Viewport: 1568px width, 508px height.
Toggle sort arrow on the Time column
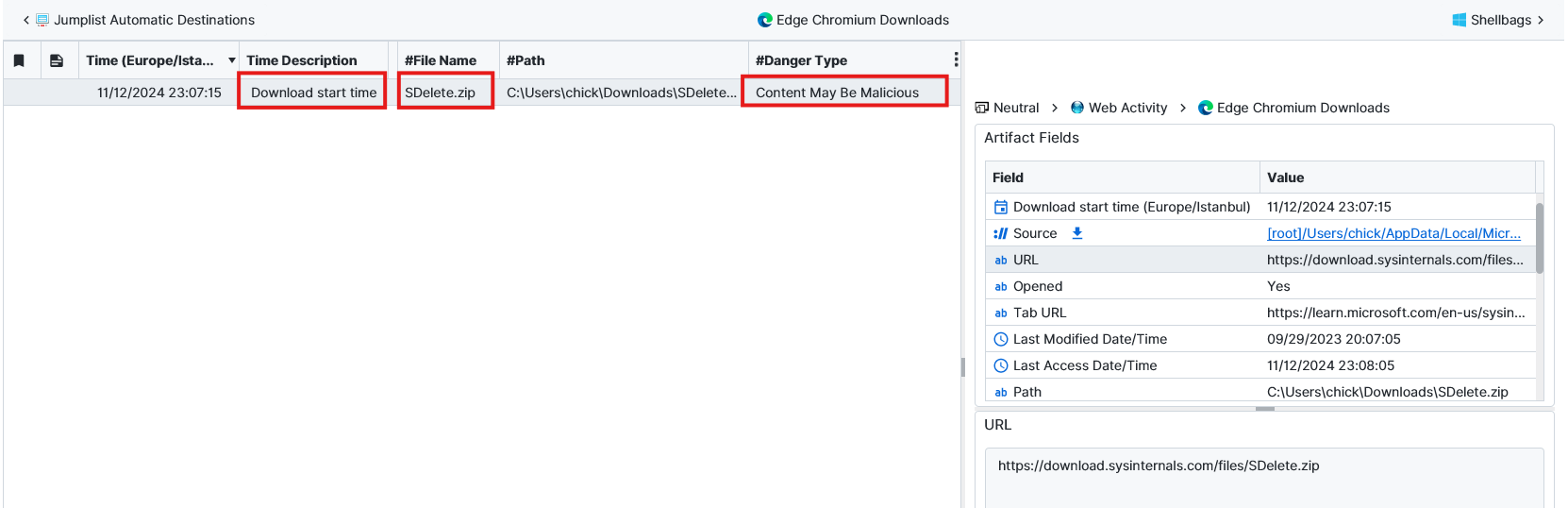pos(231,60)
